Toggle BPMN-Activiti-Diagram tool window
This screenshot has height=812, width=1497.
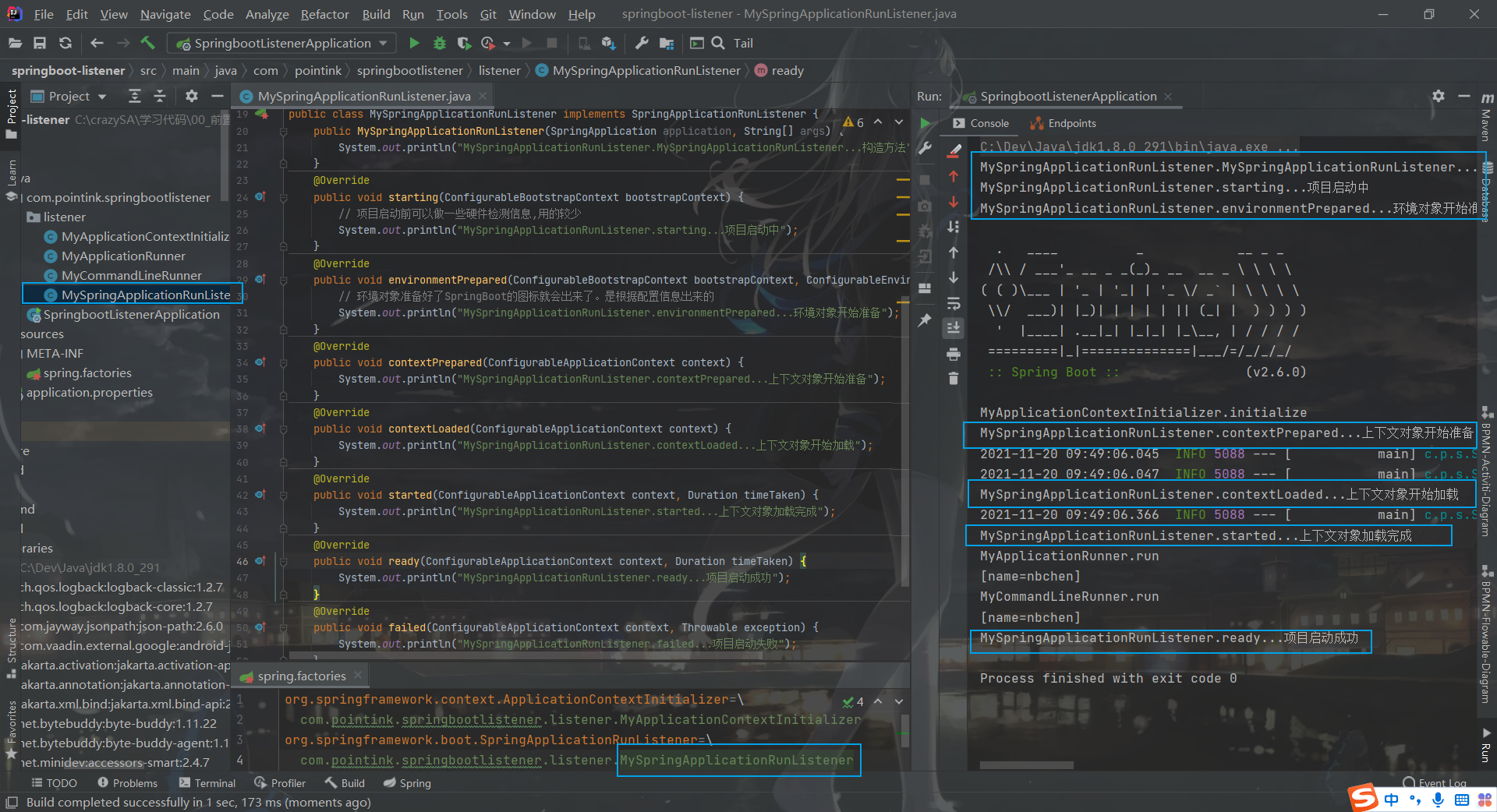pos(1487,471)
